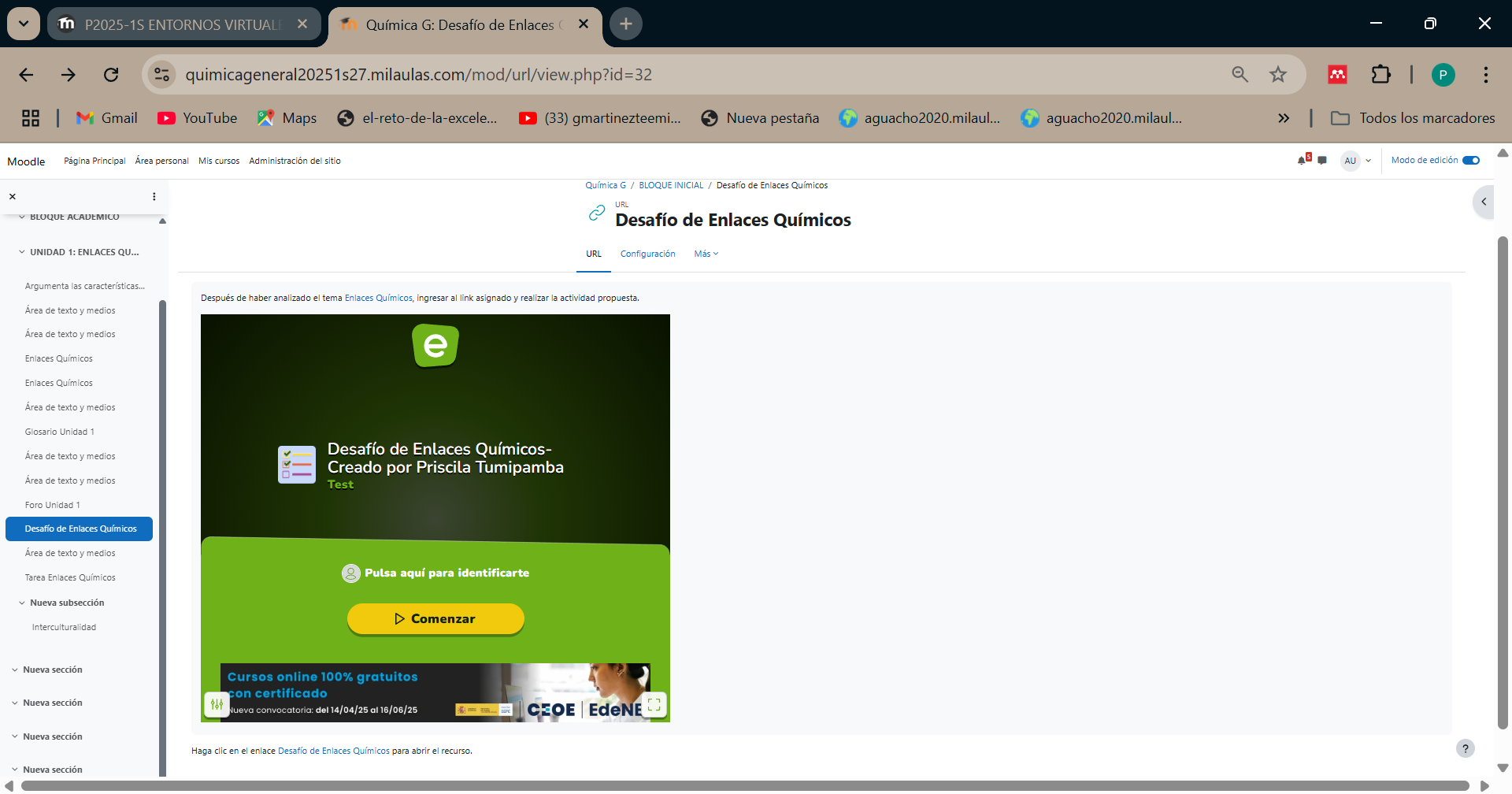1512x794 pixels.
Task: Close the course index drawer
Action: tap(12, 196)
